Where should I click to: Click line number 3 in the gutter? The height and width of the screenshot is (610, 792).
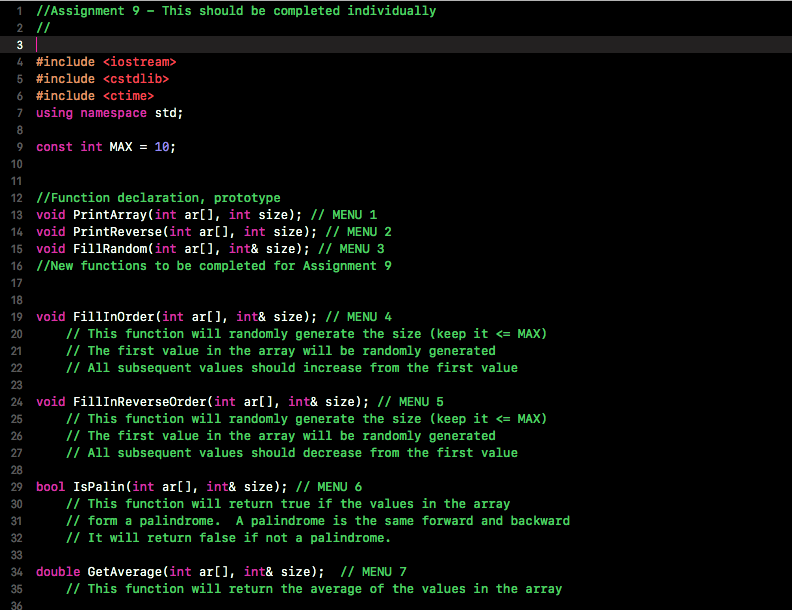pos(20,45)
